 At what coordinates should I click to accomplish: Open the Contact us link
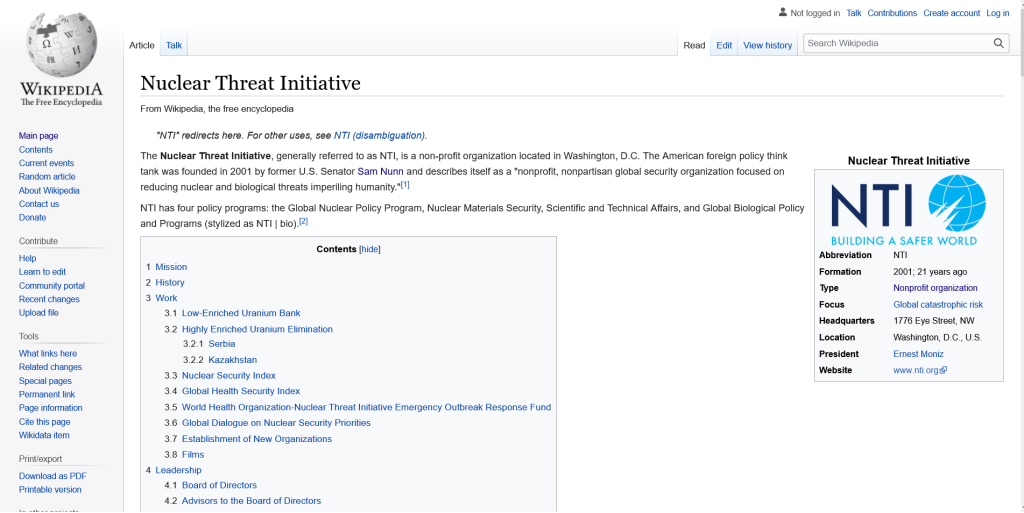[x=39, y=204]
